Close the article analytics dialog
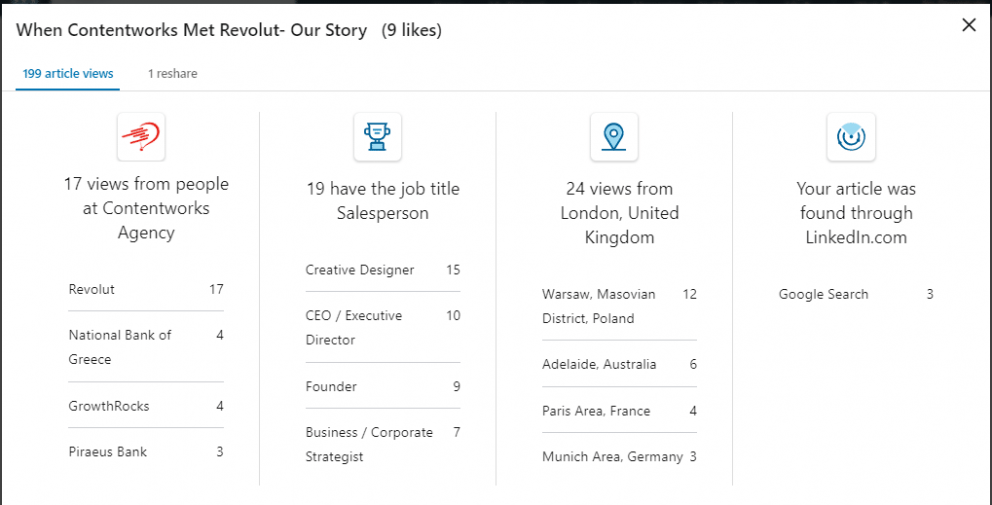The height and width of the screenshot is (505, 992). [x=969, y=25]
